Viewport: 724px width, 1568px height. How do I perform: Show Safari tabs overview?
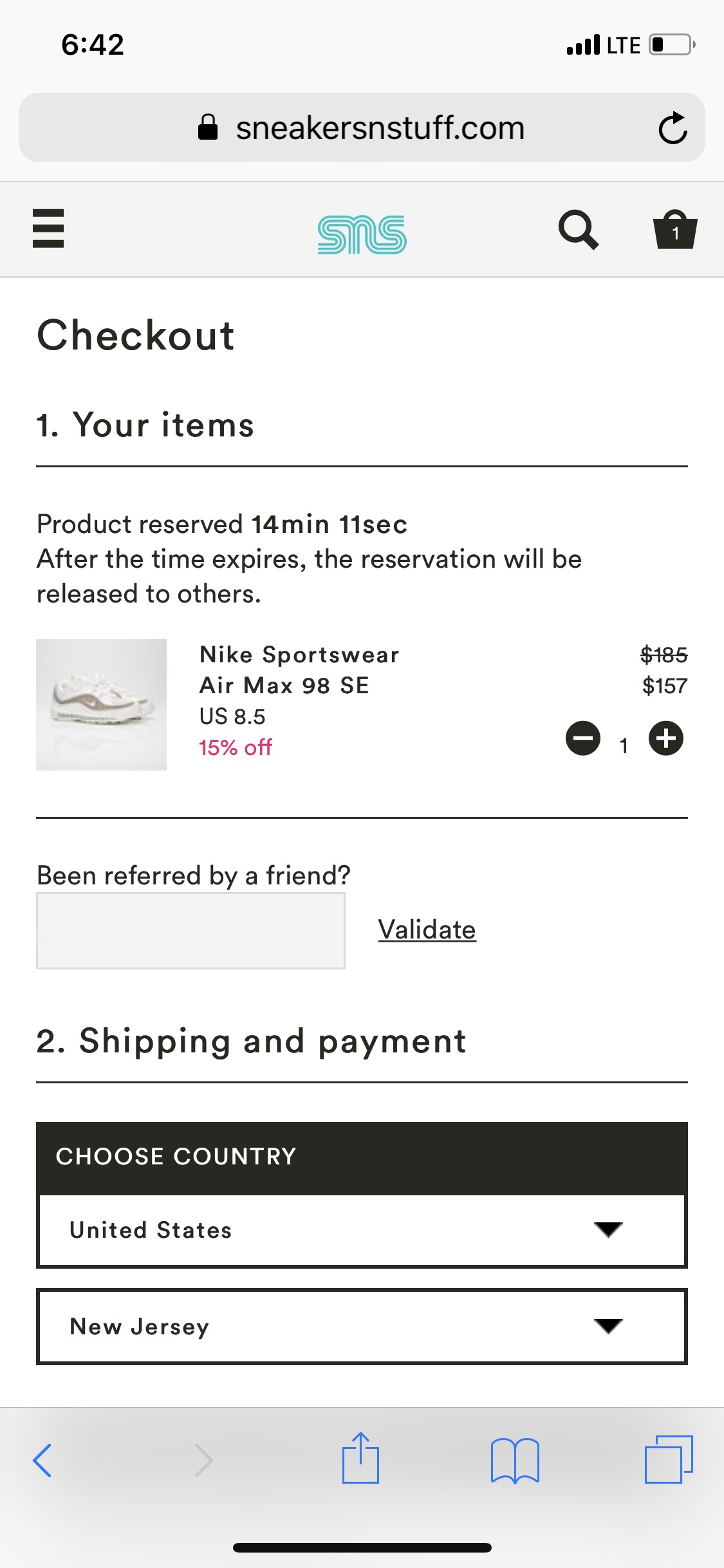click(x=669, y=1459)
